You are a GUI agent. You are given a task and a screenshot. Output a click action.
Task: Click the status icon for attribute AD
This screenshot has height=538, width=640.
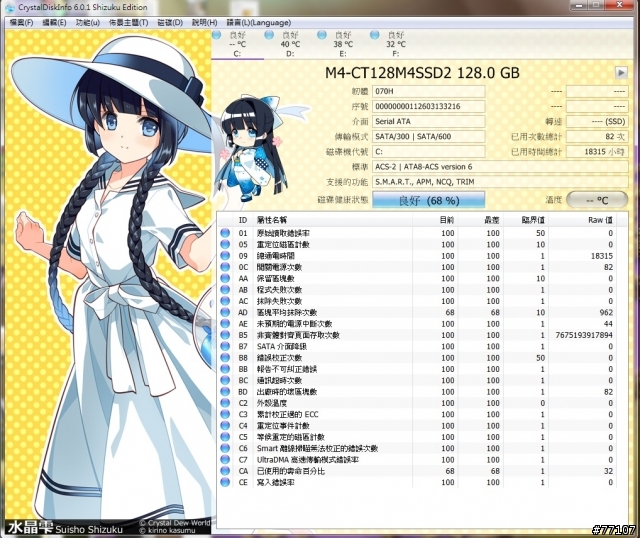click(x=225, y=312)
